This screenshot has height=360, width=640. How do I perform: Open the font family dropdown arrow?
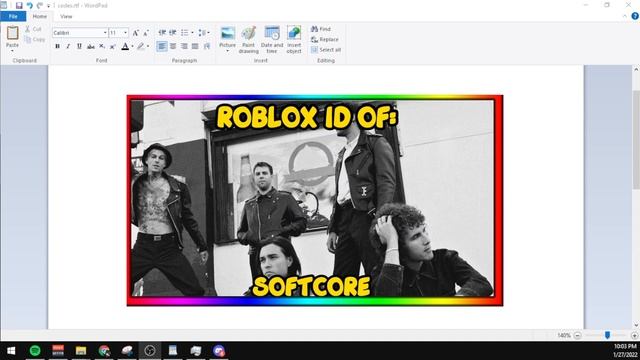pos(105,33)
